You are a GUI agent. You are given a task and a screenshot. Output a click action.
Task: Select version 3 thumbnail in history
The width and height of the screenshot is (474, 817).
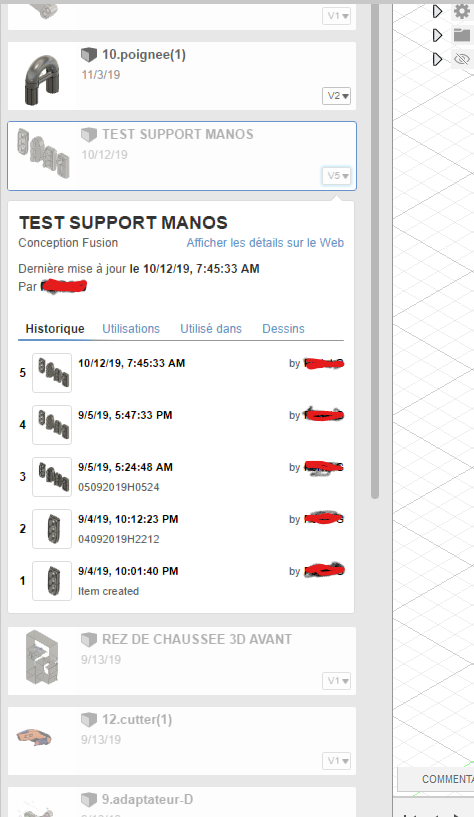tap(52, 477)
